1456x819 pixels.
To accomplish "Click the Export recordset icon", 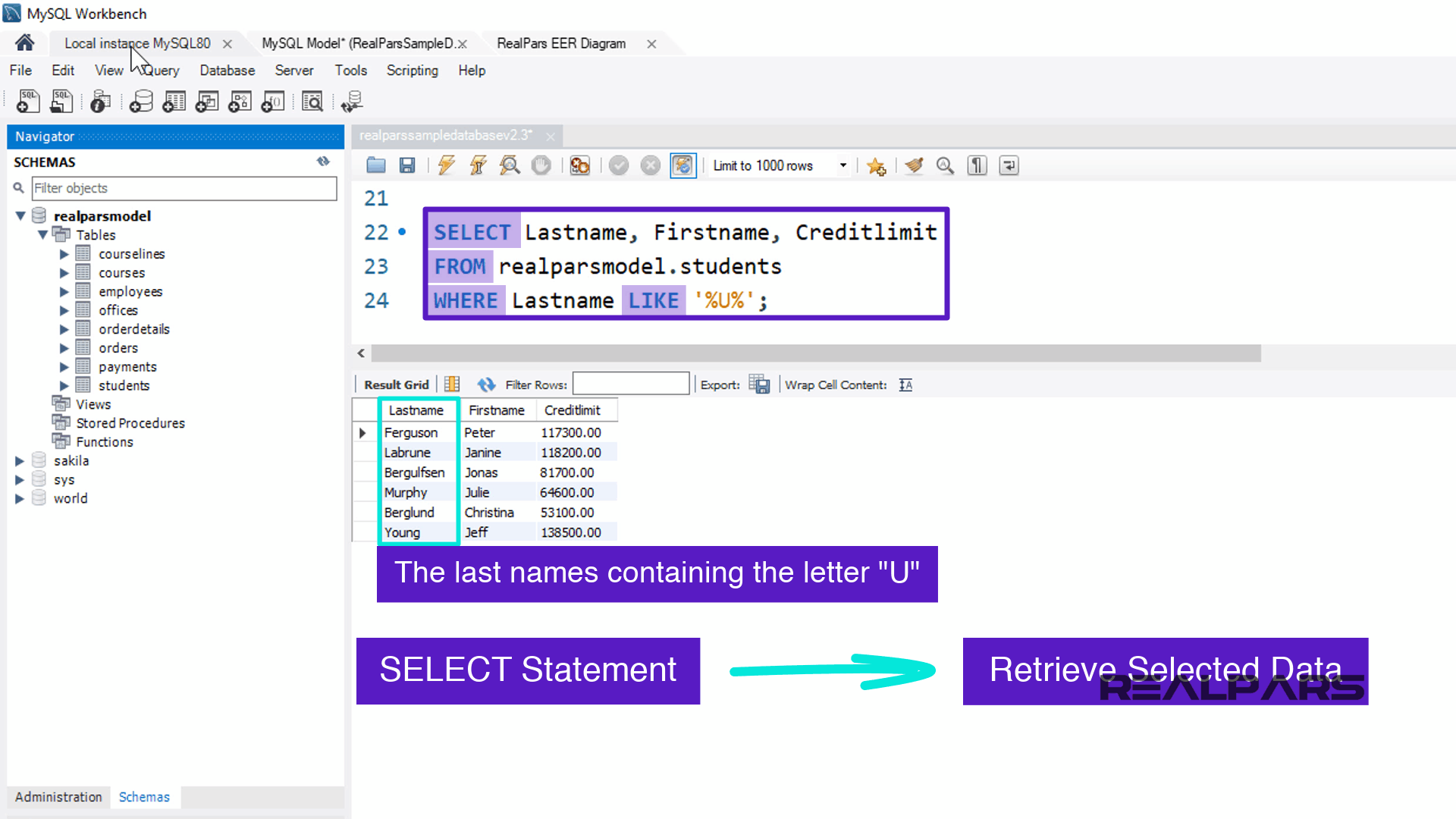I will (759, 384).
